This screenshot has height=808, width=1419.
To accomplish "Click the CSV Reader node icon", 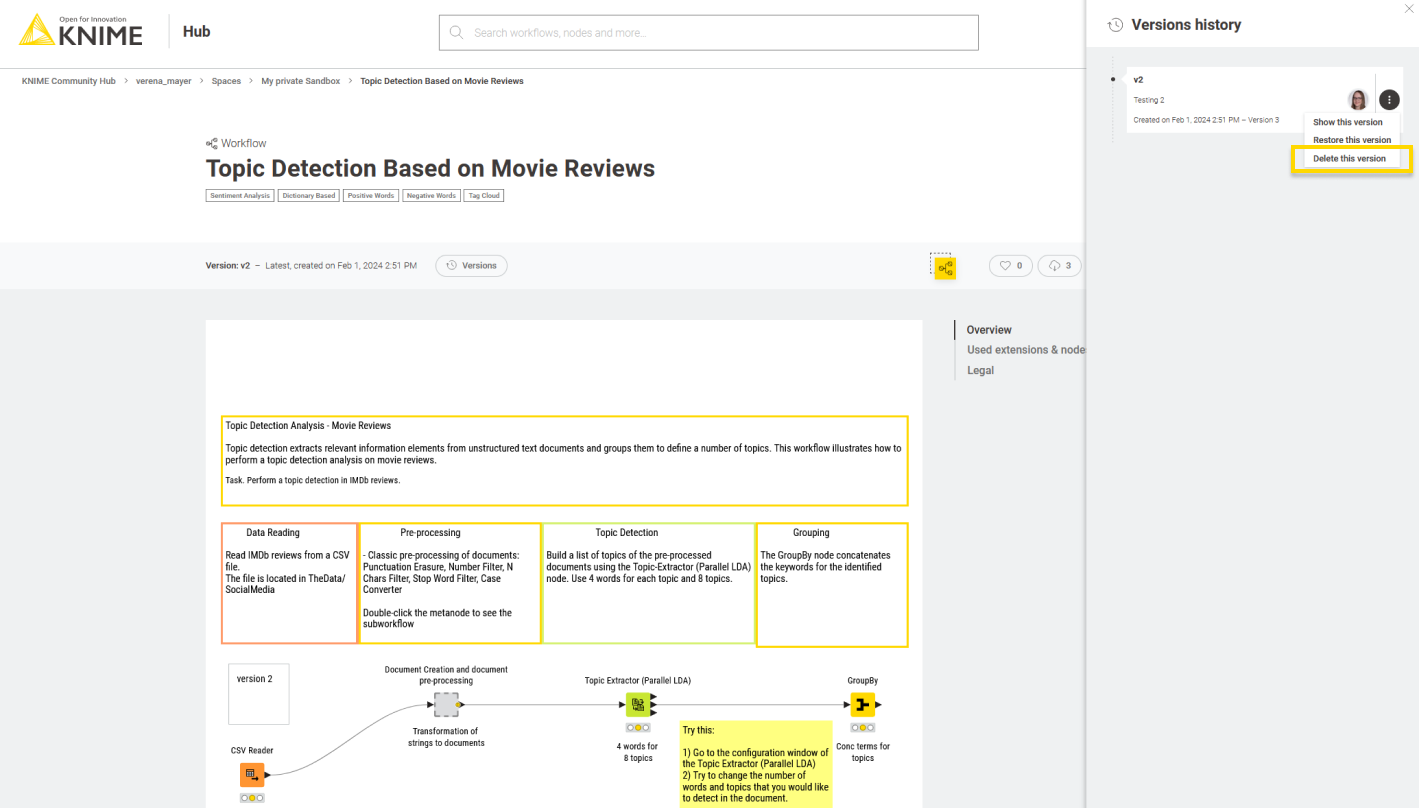I will 252,775.
